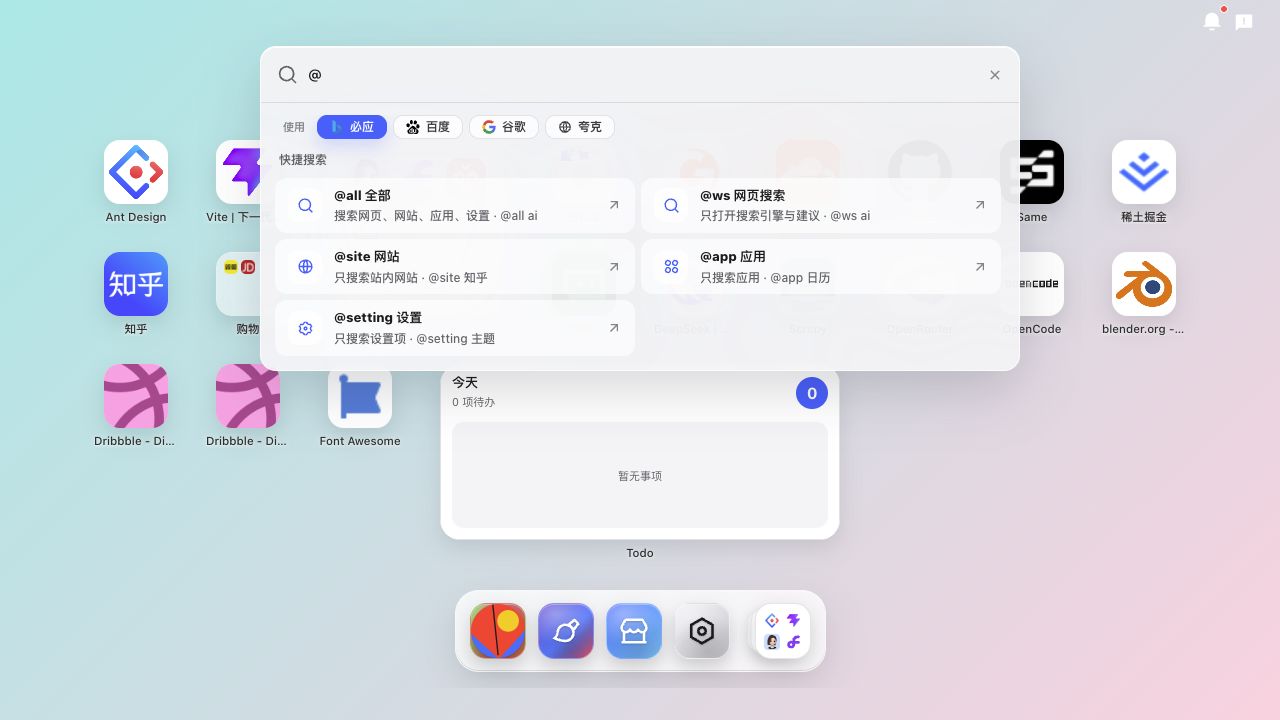The width and height of the screenshot is (1280, 720).
Task: Focus the search input containing @
Action: [x=640, y=75]
